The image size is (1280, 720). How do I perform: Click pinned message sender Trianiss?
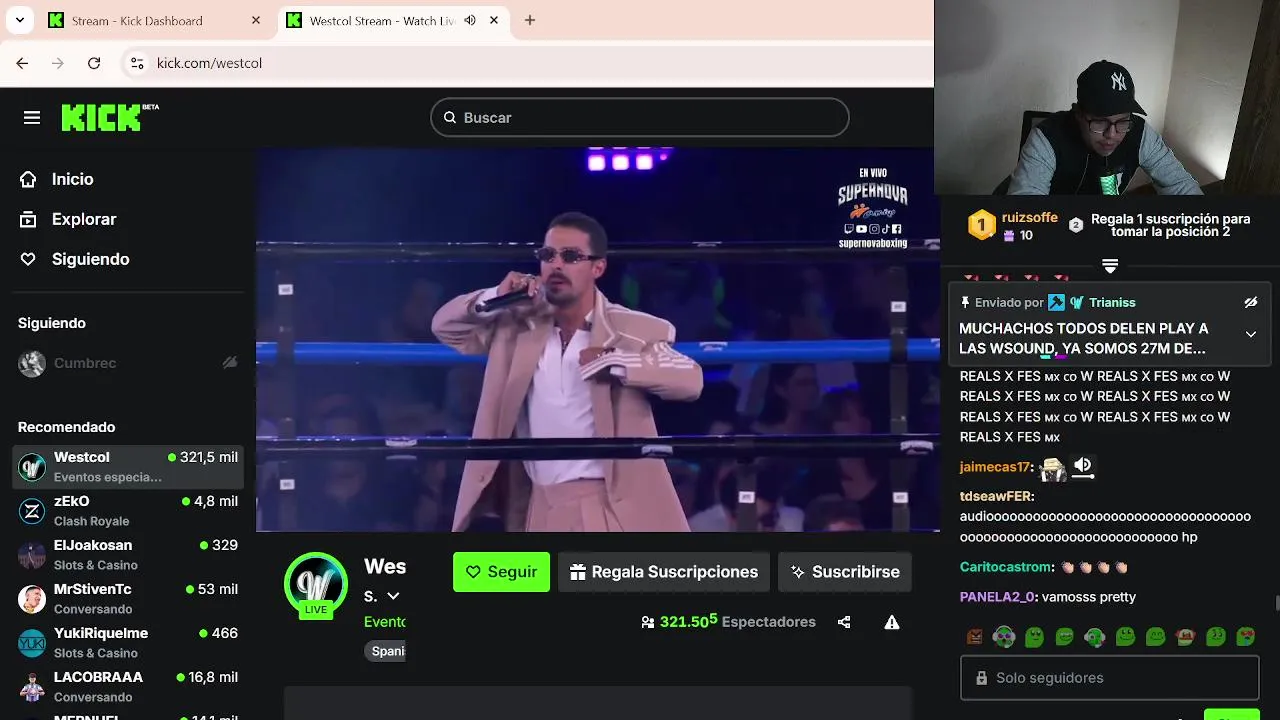coord(1111,302)
